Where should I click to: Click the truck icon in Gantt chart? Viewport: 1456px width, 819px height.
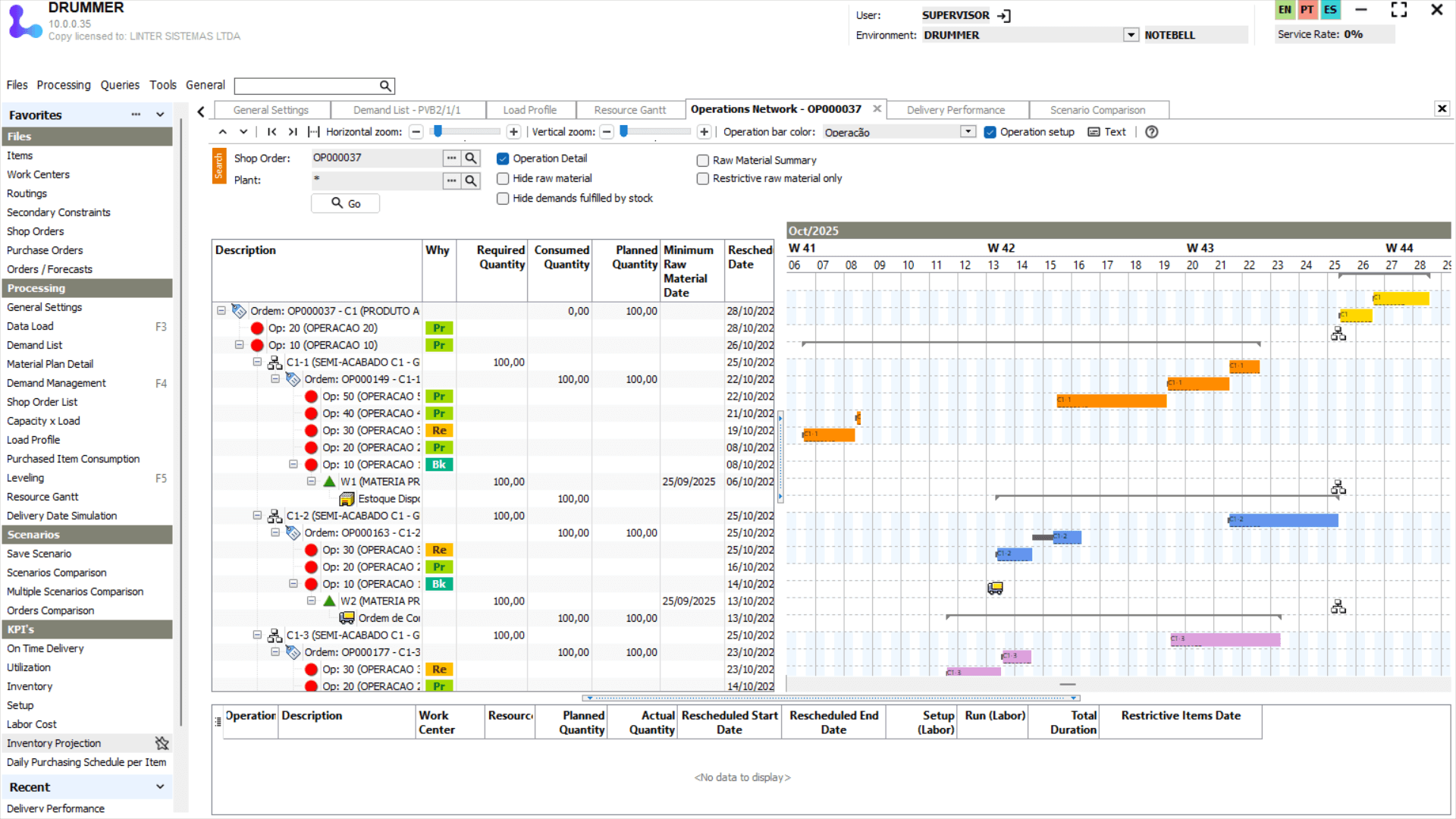[995, 588]
